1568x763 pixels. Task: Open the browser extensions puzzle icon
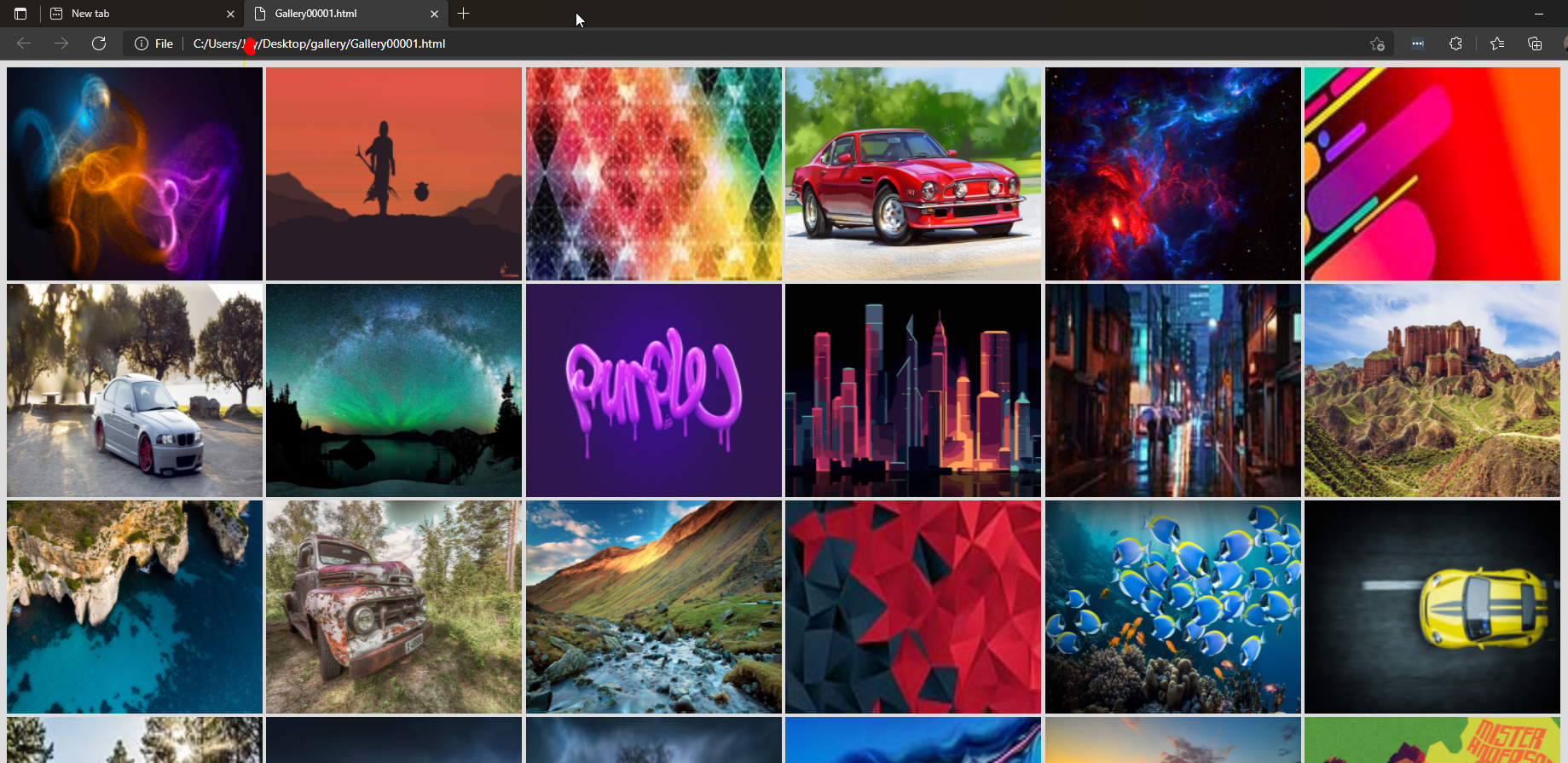pos(1455,43)
